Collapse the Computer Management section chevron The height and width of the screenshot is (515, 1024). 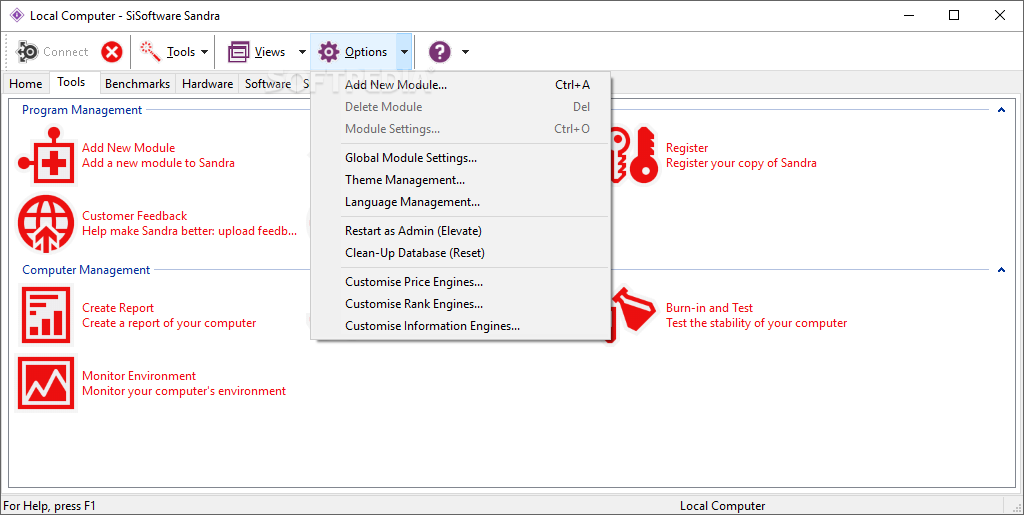(x=1001, y=270)
